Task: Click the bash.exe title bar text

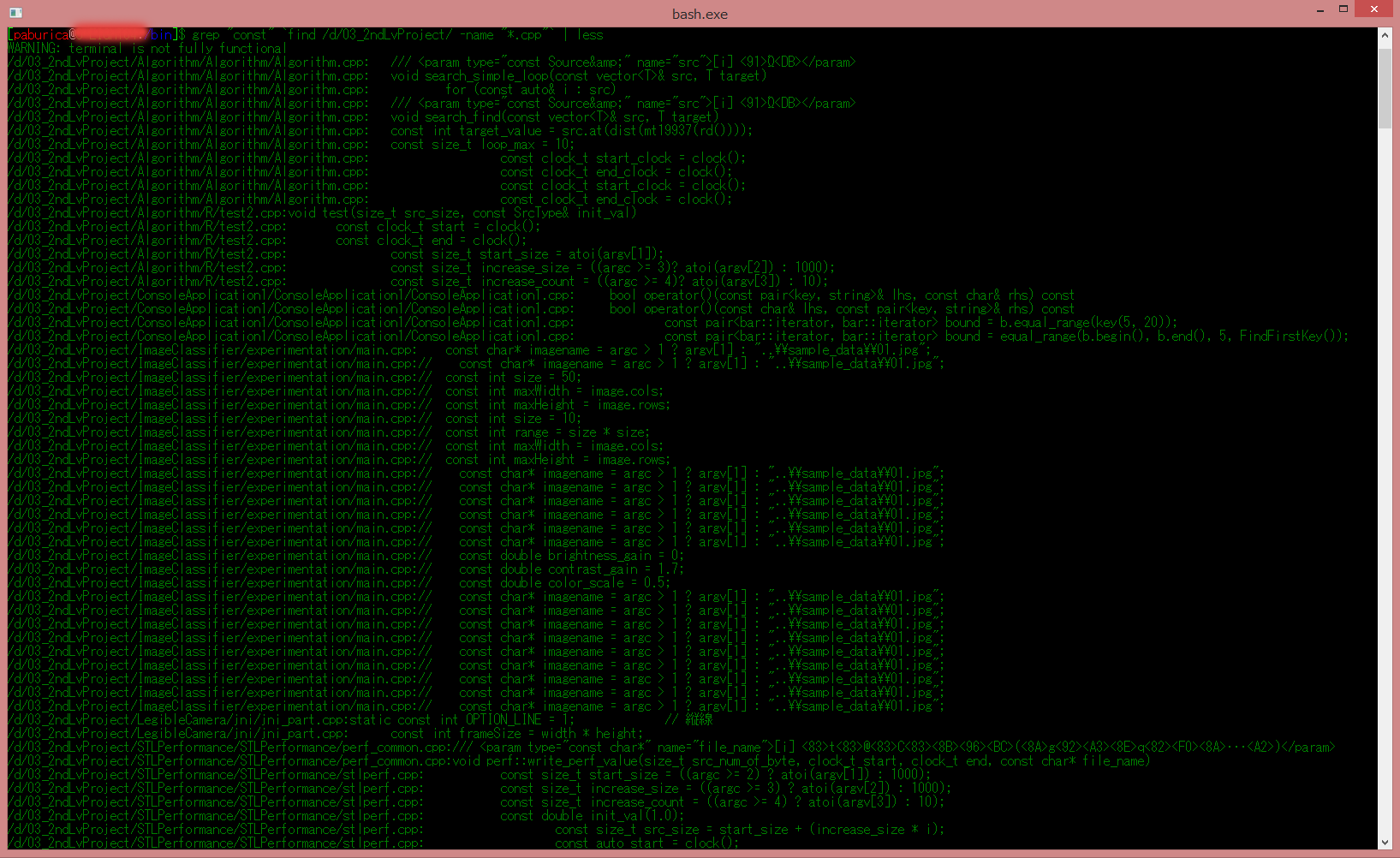Action: click(700, 14)
